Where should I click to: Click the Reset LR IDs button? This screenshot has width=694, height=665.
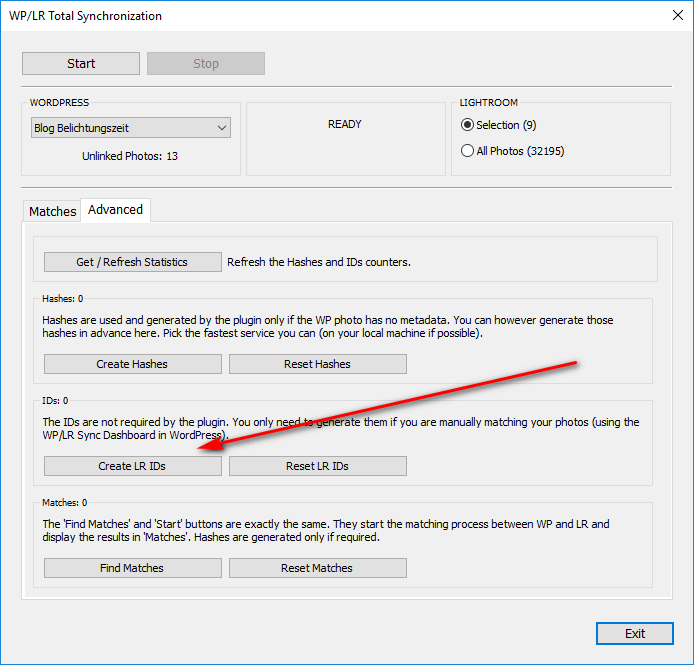(318, 466)
